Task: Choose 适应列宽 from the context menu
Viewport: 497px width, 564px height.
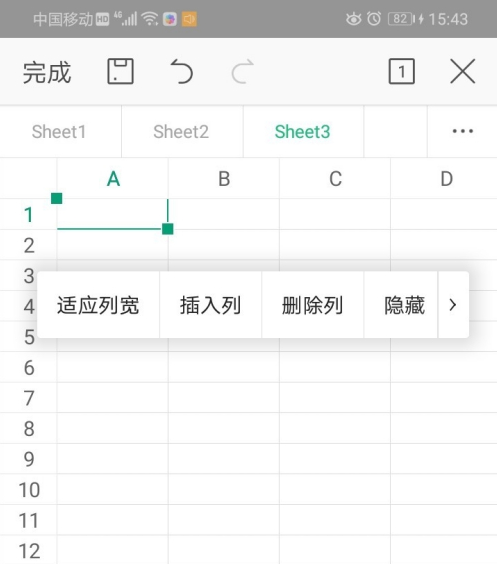Action: 98,305
